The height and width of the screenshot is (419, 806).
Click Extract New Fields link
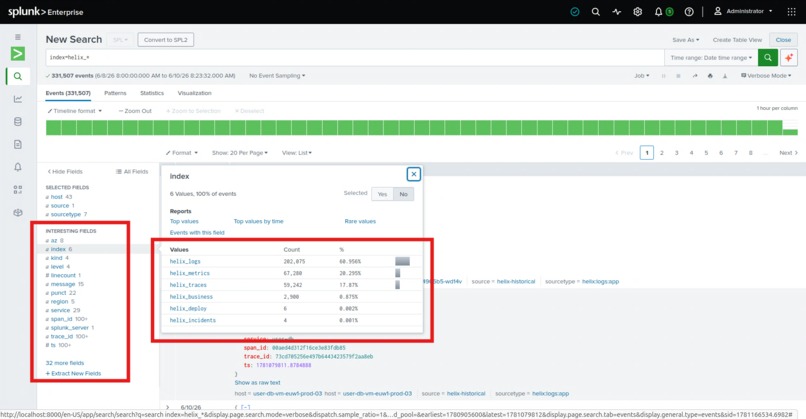(74, 373)
